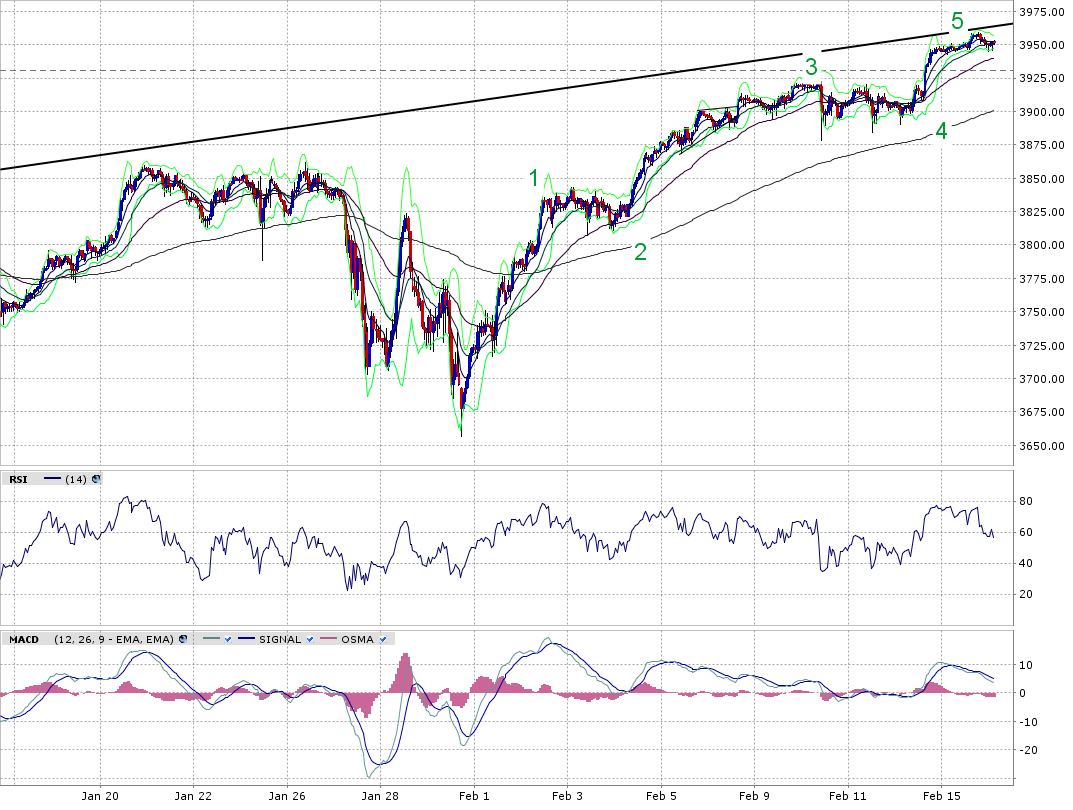Click the 3750.00 price axis label
Screen dimensions: 1073x810
pos(1042,312)
